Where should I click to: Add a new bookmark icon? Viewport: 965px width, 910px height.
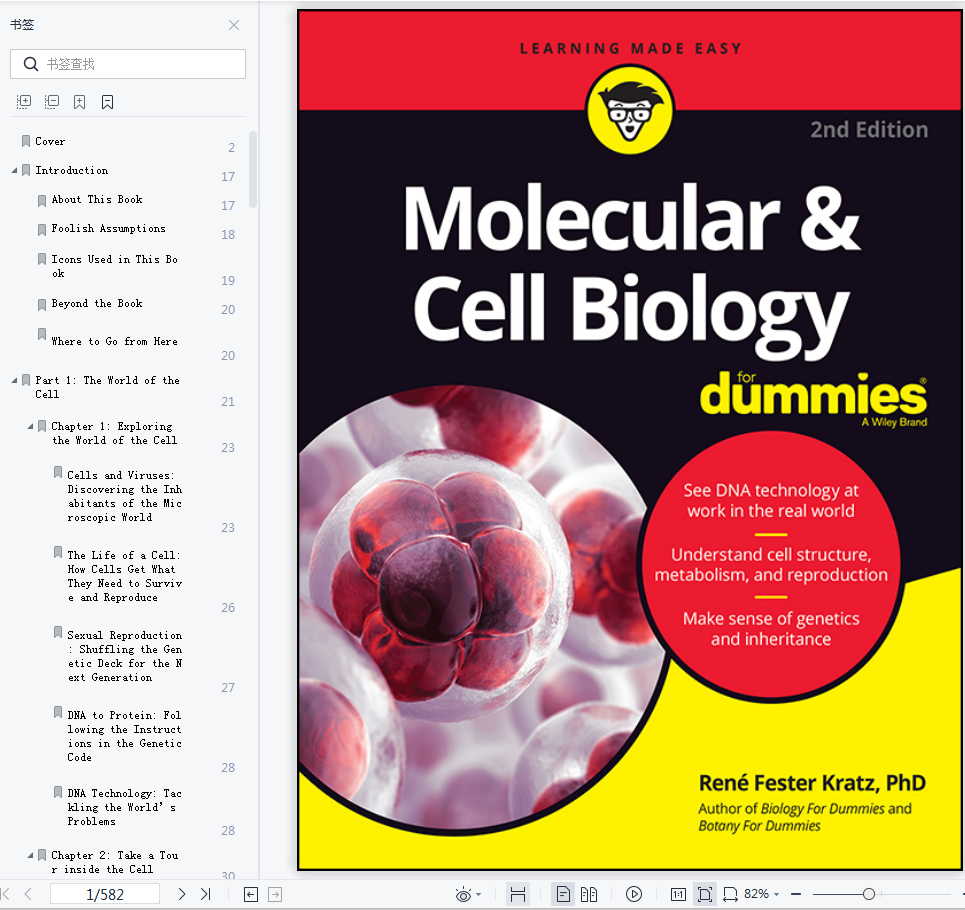(x=79, y=102)
